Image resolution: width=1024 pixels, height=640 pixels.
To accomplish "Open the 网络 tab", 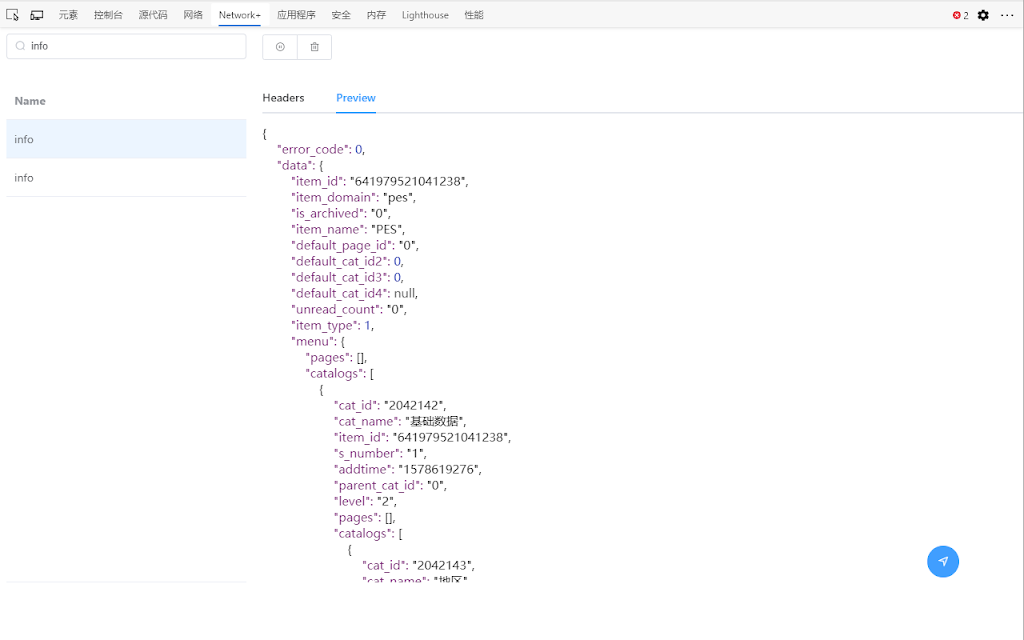I will pyautogui.click(x=193, y=14).
